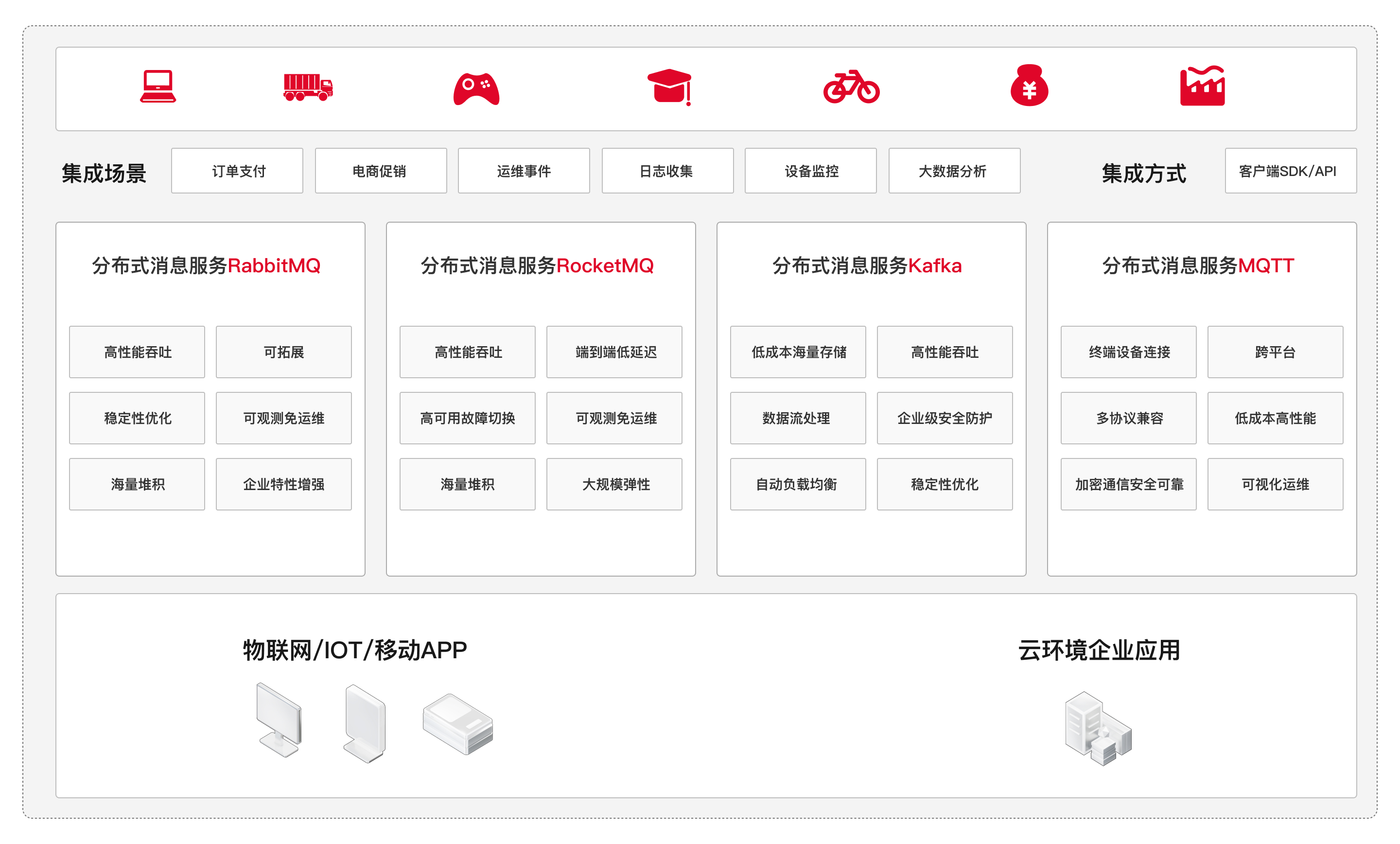This screenshot has height=844, width=1400.
Task: Click the 客户端SDK/API box
Action: pyautogui.click(x=1291, y=171)
